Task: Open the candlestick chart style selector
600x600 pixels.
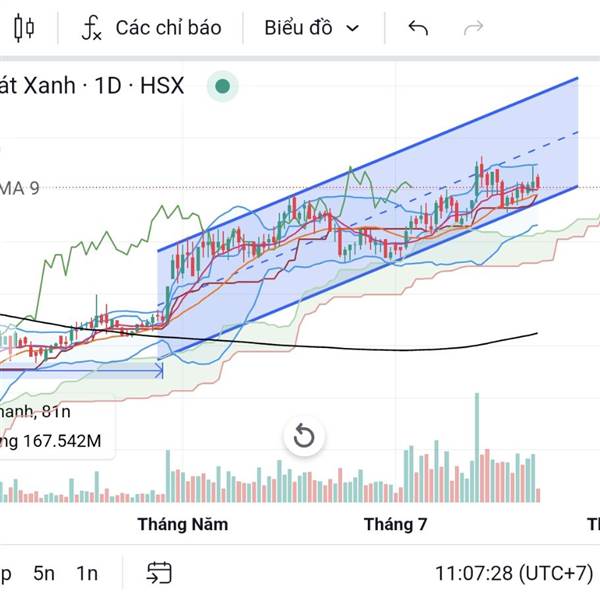Action: (x=24, y=28)
